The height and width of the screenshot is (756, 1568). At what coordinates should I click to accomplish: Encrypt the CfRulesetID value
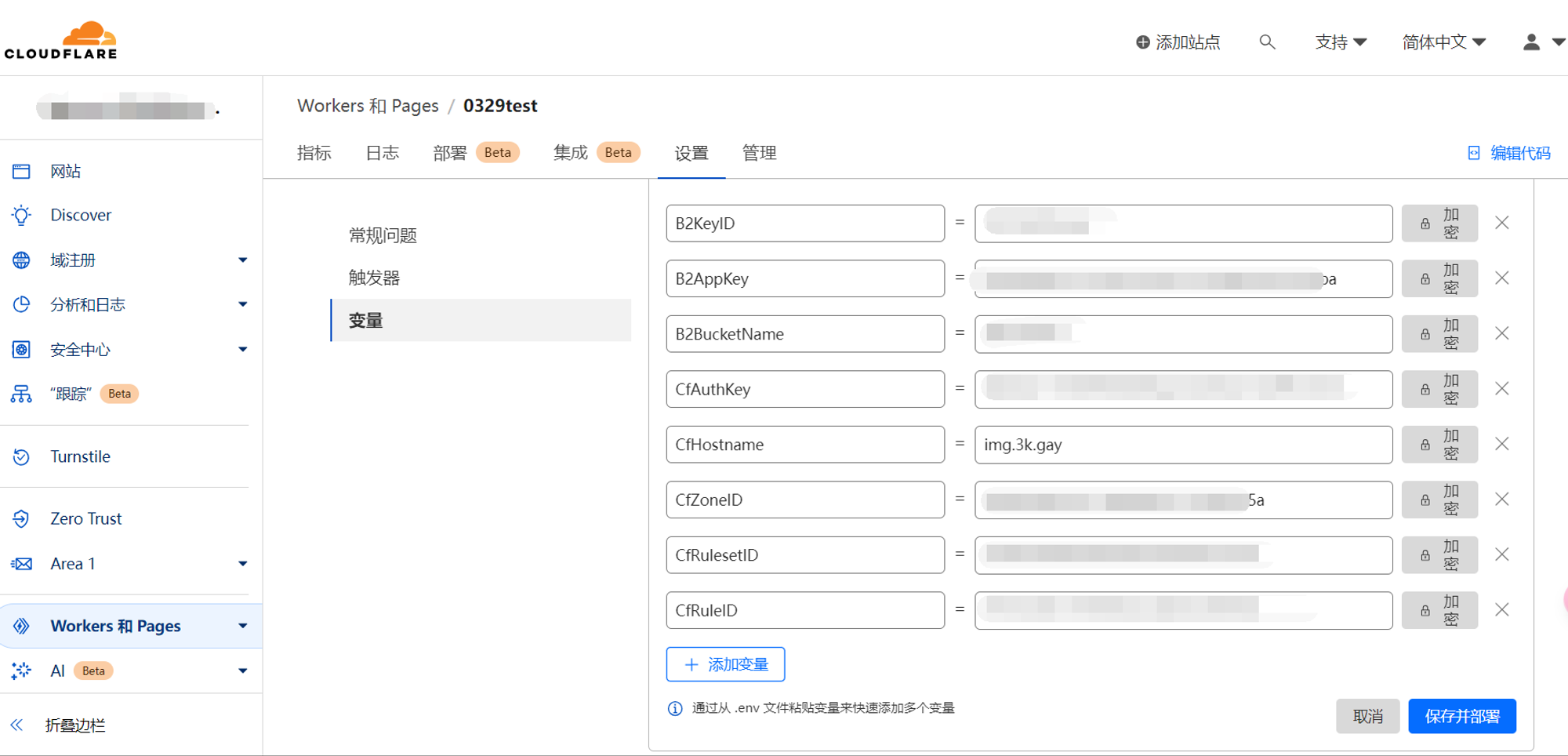coord(1439,555)
